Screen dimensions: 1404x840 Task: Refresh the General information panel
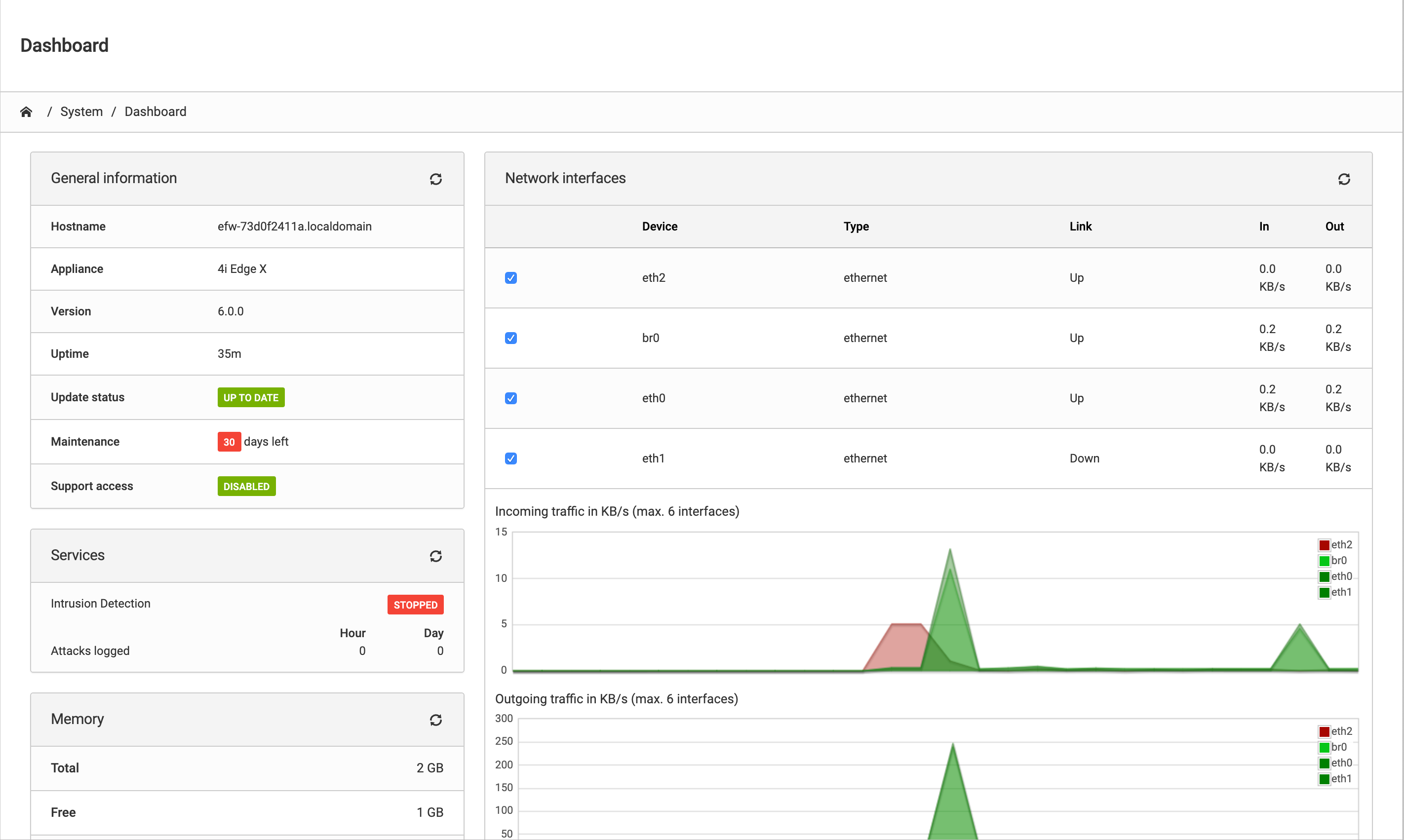pyautogui.click(x=435, y=179)
